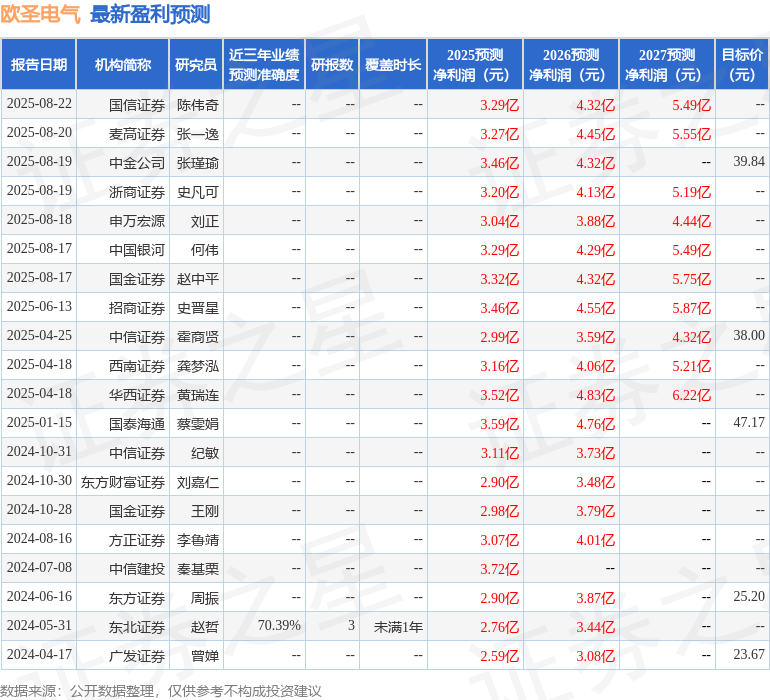Select the date 2025-06-13

pyautogui.click(x=39, y=307)
